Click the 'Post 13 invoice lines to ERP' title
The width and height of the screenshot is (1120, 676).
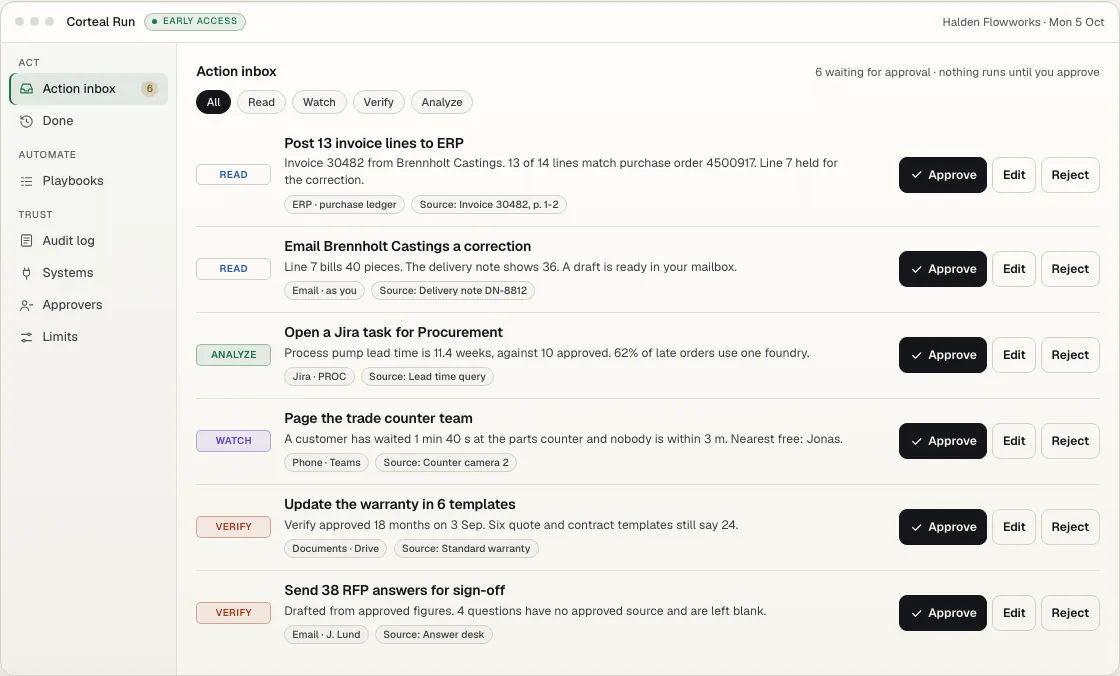(374, 143)
